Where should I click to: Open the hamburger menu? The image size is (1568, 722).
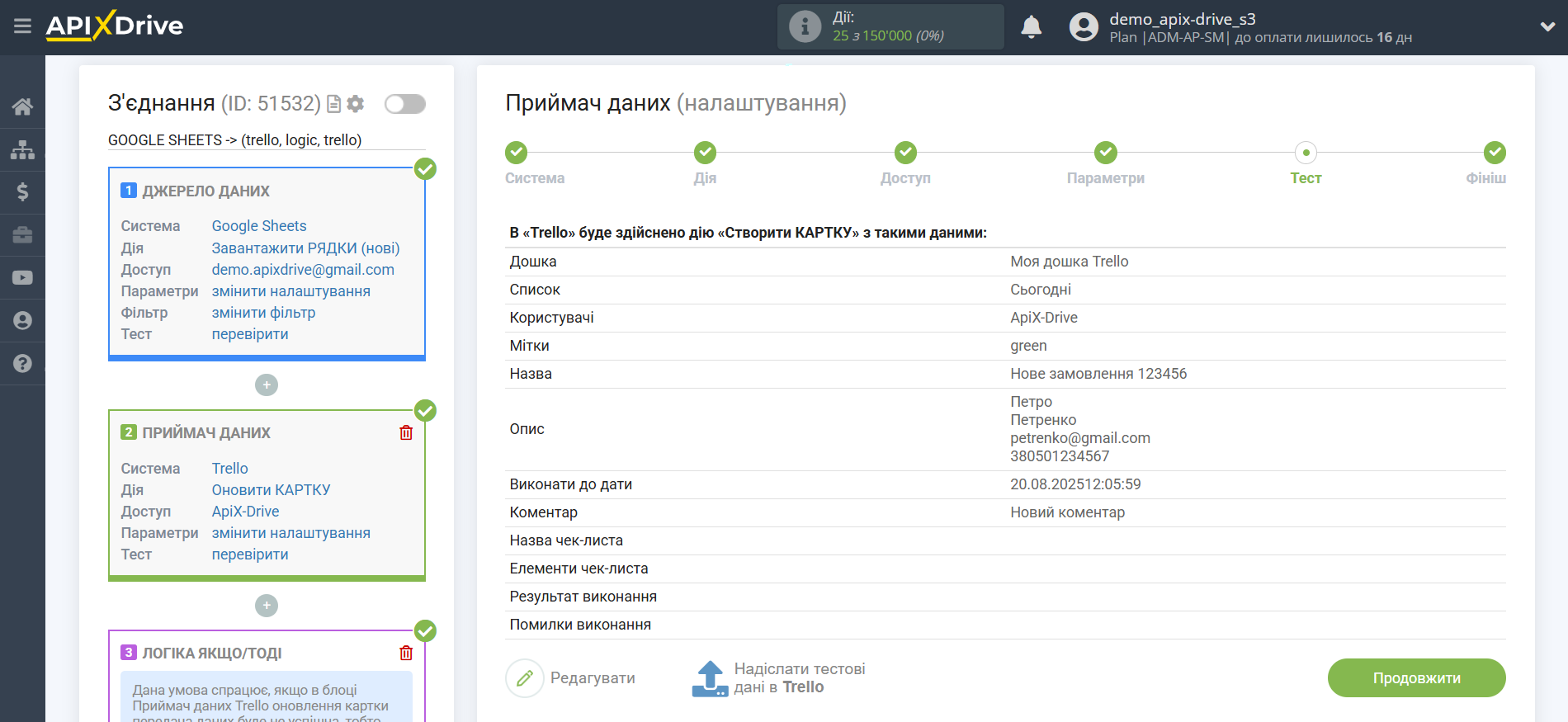(22, 26)
